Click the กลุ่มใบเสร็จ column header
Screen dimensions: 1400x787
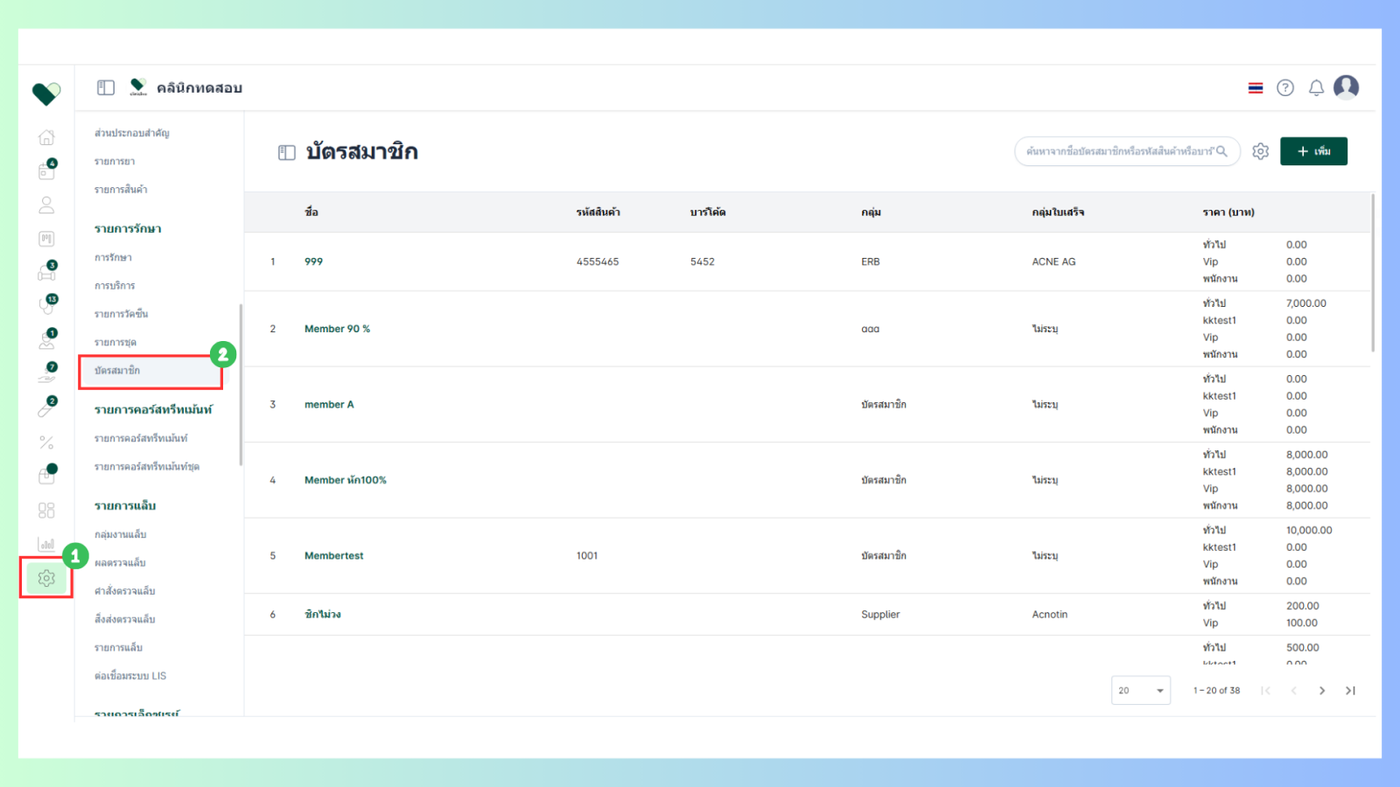pyautogui.click(x=1058, y=213)
